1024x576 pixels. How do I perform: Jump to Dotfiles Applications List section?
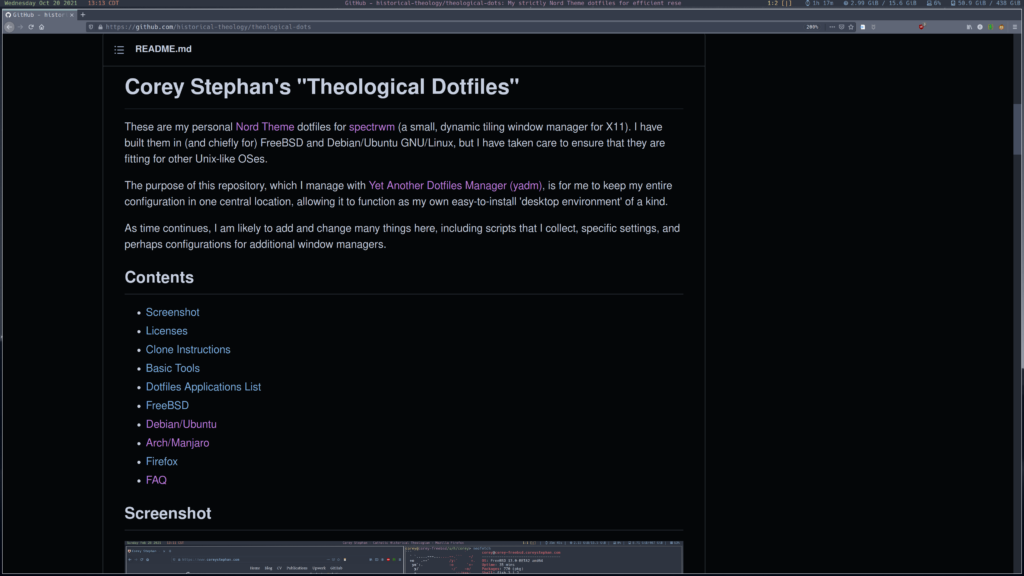coord(203,387)
